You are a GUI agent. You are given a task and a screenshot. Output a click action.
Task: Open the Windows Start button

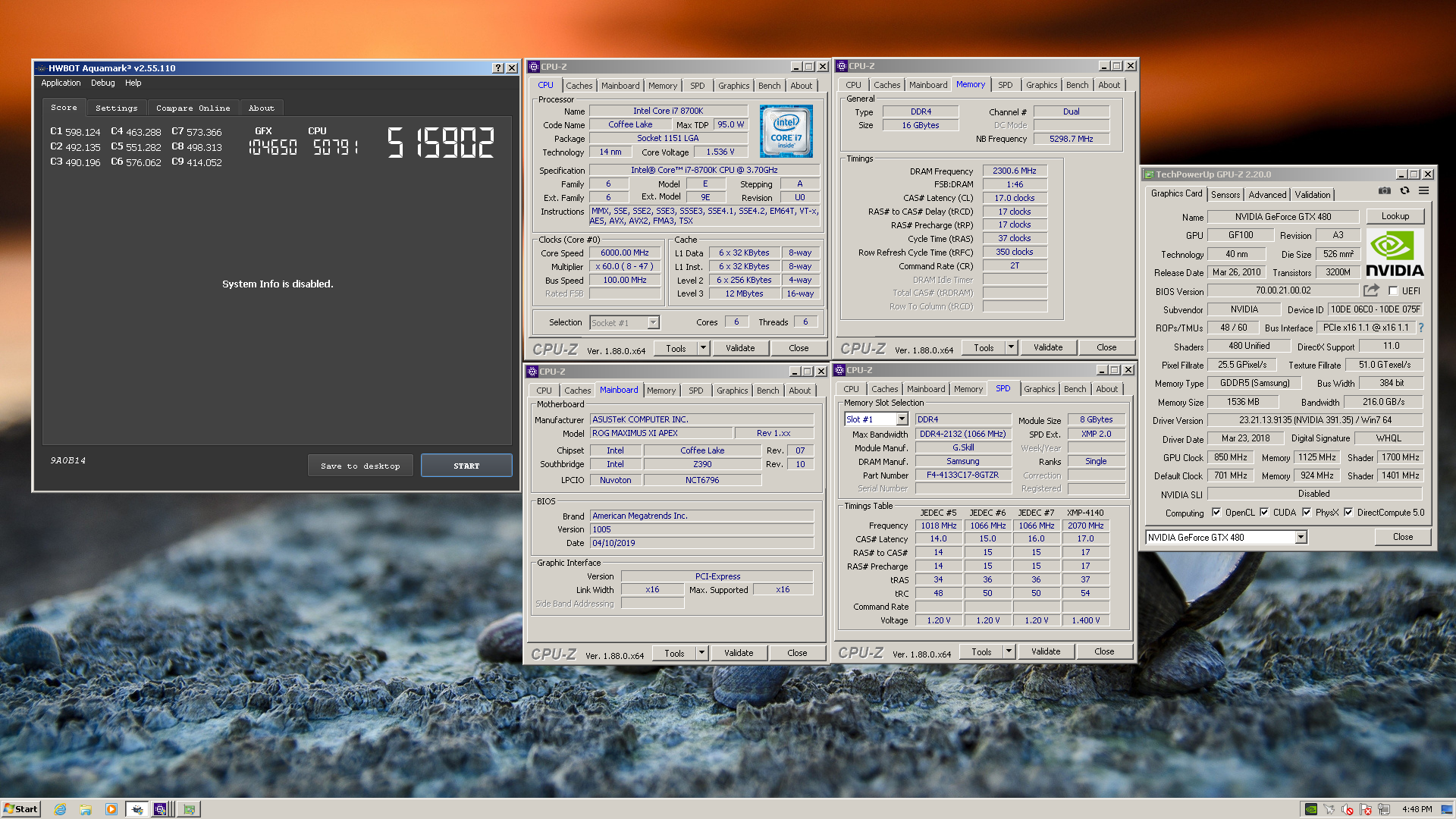[20, 809]
